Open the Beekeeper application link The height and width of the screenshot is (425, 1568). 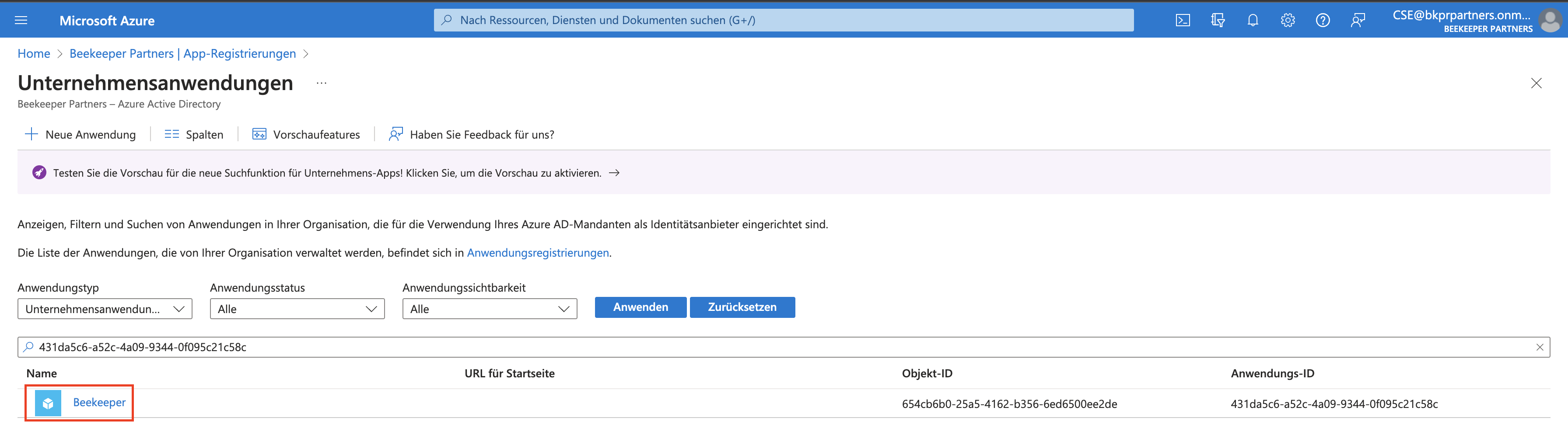tap(99, 403)
